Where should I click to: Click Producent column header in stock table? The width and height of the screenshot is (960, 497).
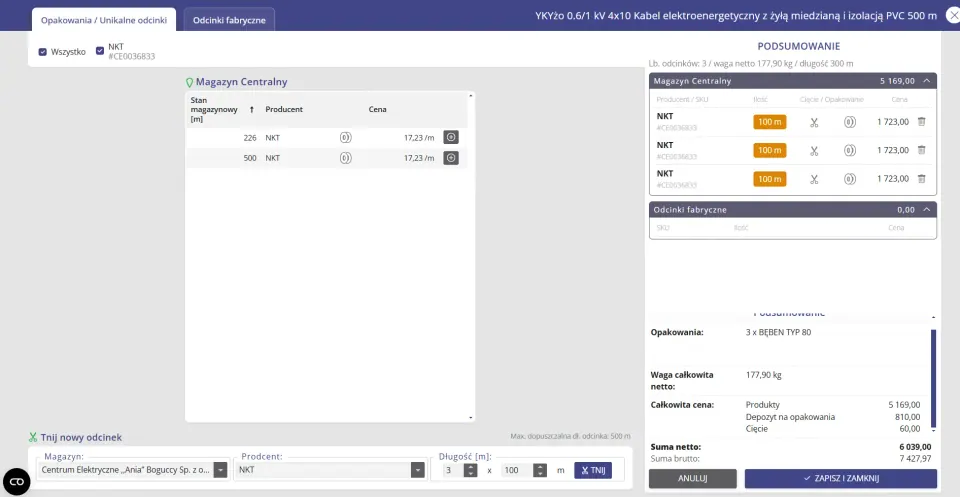284,110
